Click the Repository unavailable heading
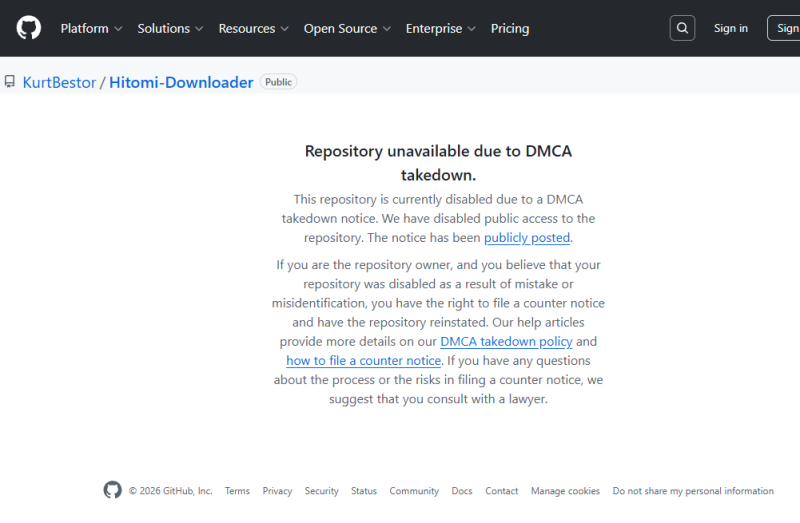This screenshot has height=523, width=800. coord(438,163)
